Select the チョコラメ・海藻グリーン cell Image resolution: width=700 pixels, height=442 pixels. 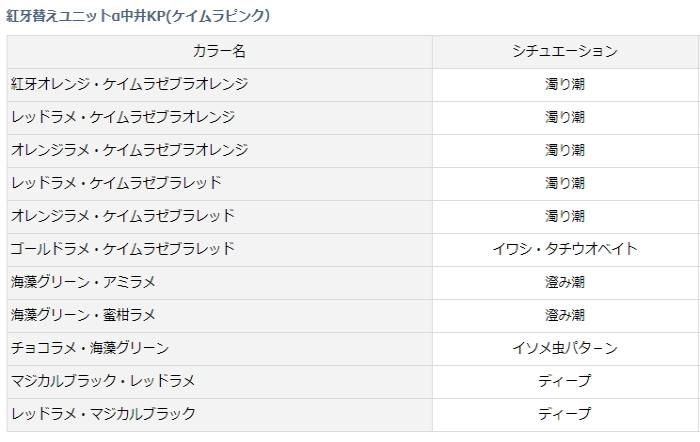[90, 348]
